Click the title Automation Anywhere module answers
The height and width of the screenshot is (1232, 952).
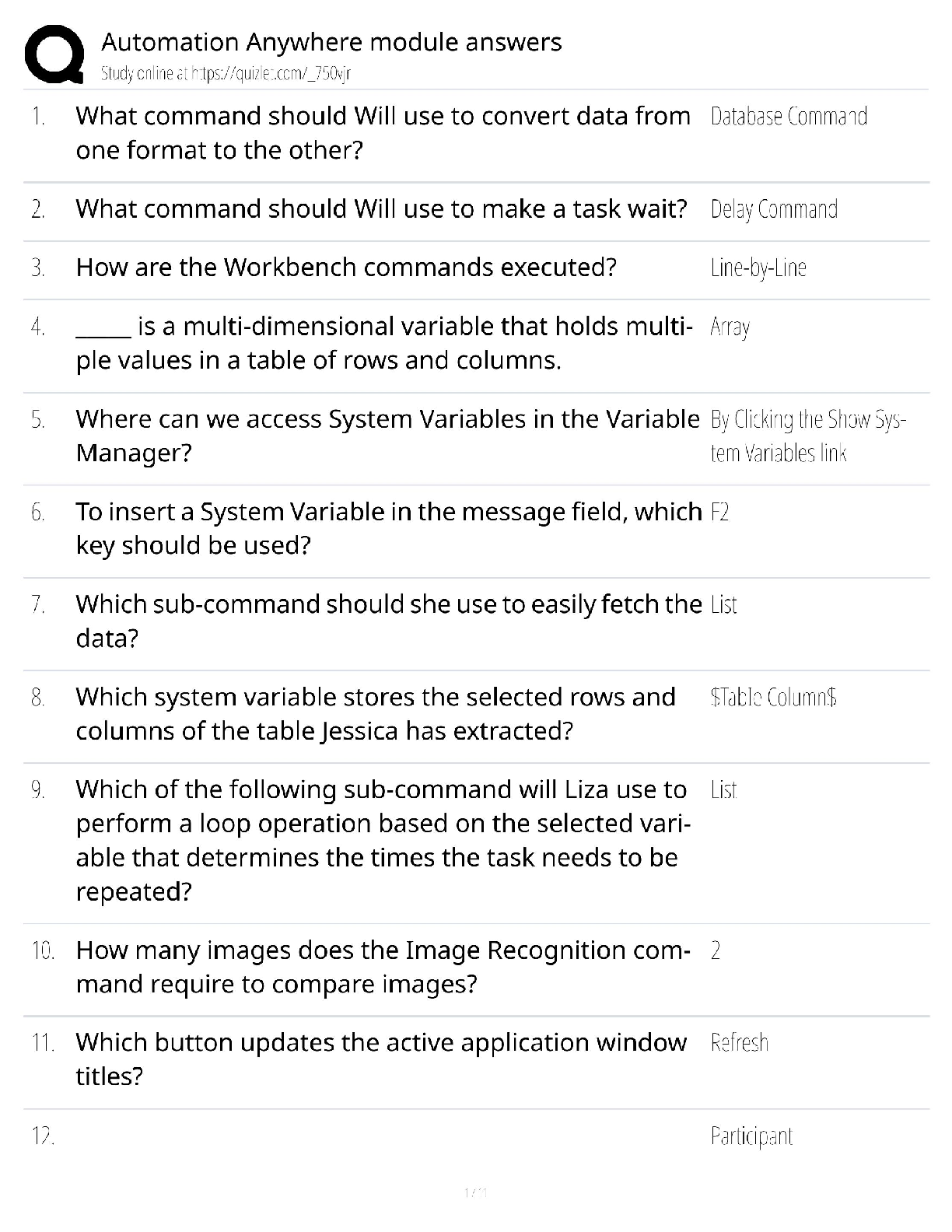point(331,42)
